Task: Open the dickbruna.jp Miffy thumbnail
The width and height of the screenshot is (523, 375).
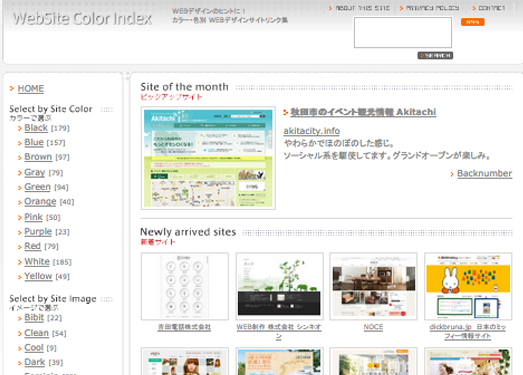Action: pyautogui.click(x=468, y=286)
